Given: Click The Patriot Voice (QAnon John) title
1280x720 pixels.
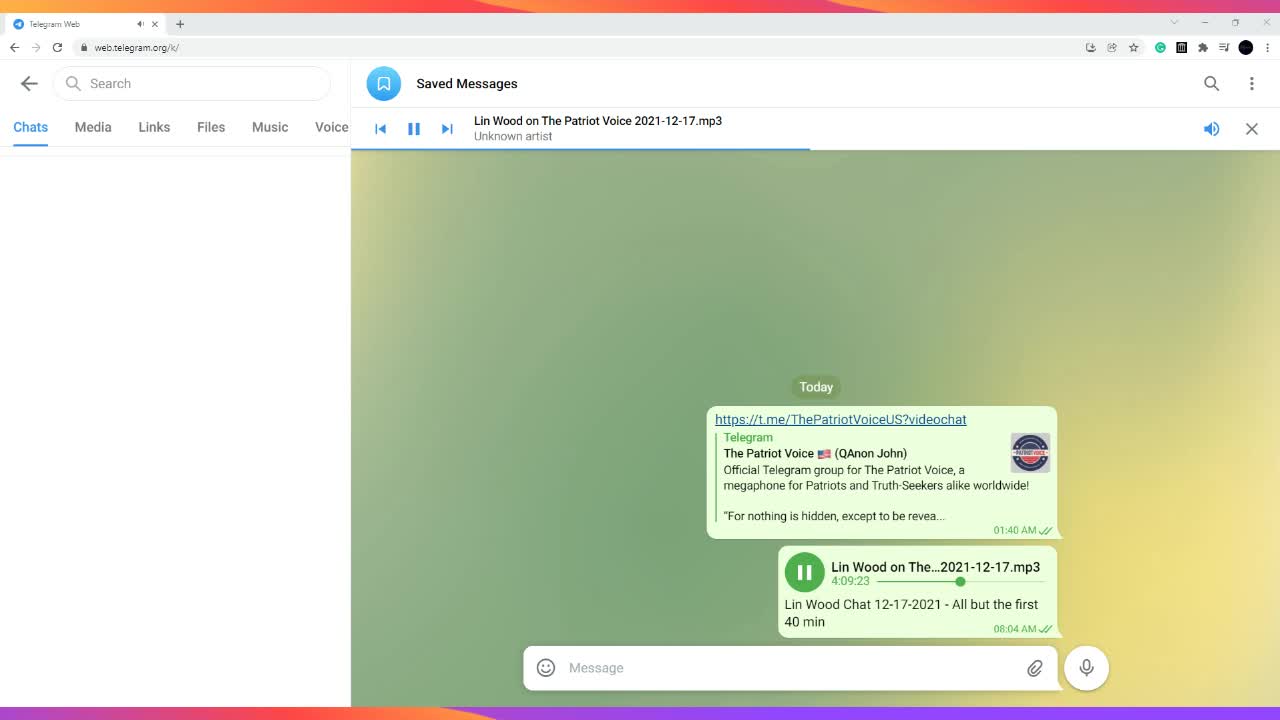Looking at the screenshot, I should click(x=815, y=453).
